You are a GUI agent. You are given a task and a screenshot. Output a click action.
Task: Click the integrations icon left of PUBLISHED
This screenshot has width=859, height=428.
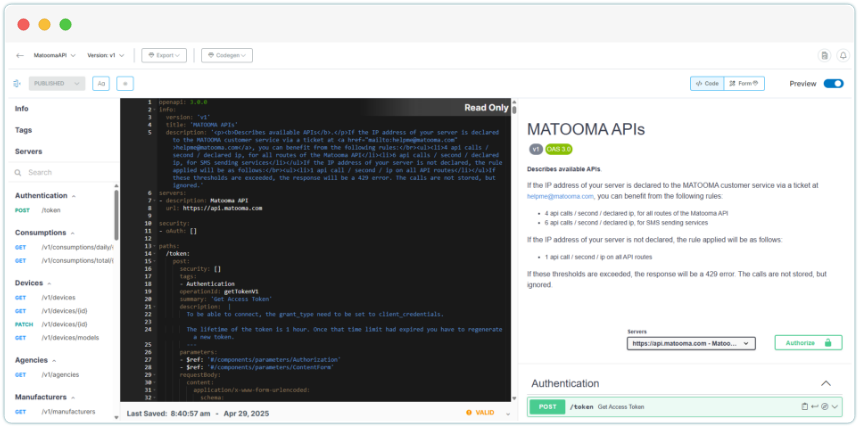coord(17,83)
